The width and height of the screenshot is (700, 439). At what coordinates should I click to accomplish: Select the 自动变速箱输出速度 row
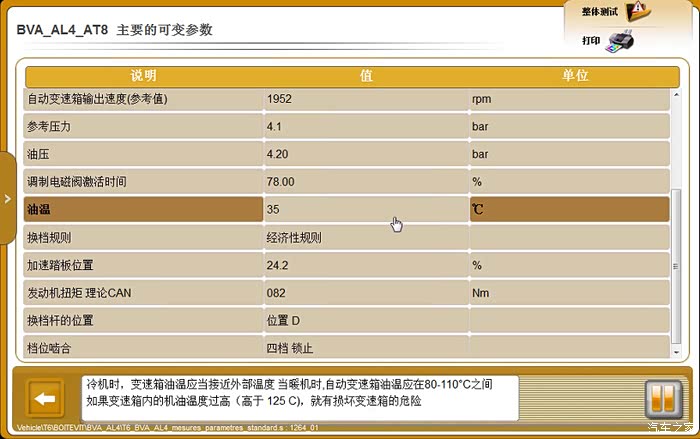[143, 99]
